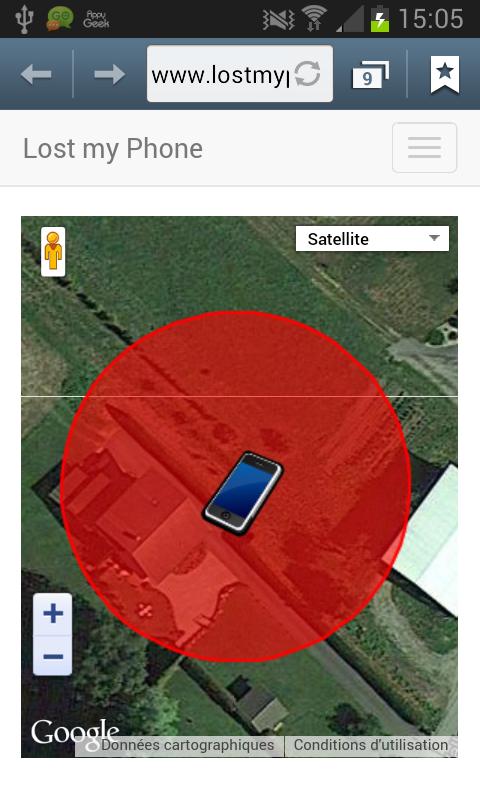
Task: Click the Données cartographiques label
Action: pyautogui.click(x=188, y=745)
